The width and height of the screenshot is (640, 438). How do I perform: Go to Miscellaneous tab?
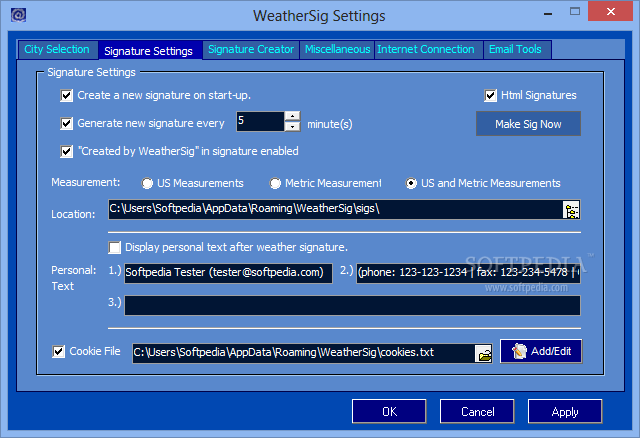pyautogui.click(x=338, y=49)
